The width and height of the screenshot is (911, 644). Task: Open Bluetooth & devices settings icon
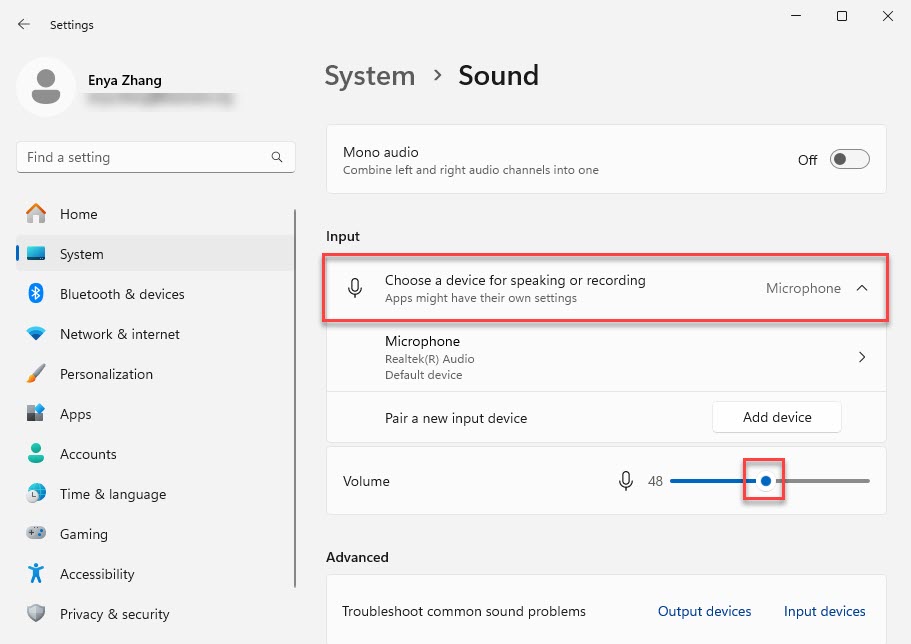coord(36,294)
